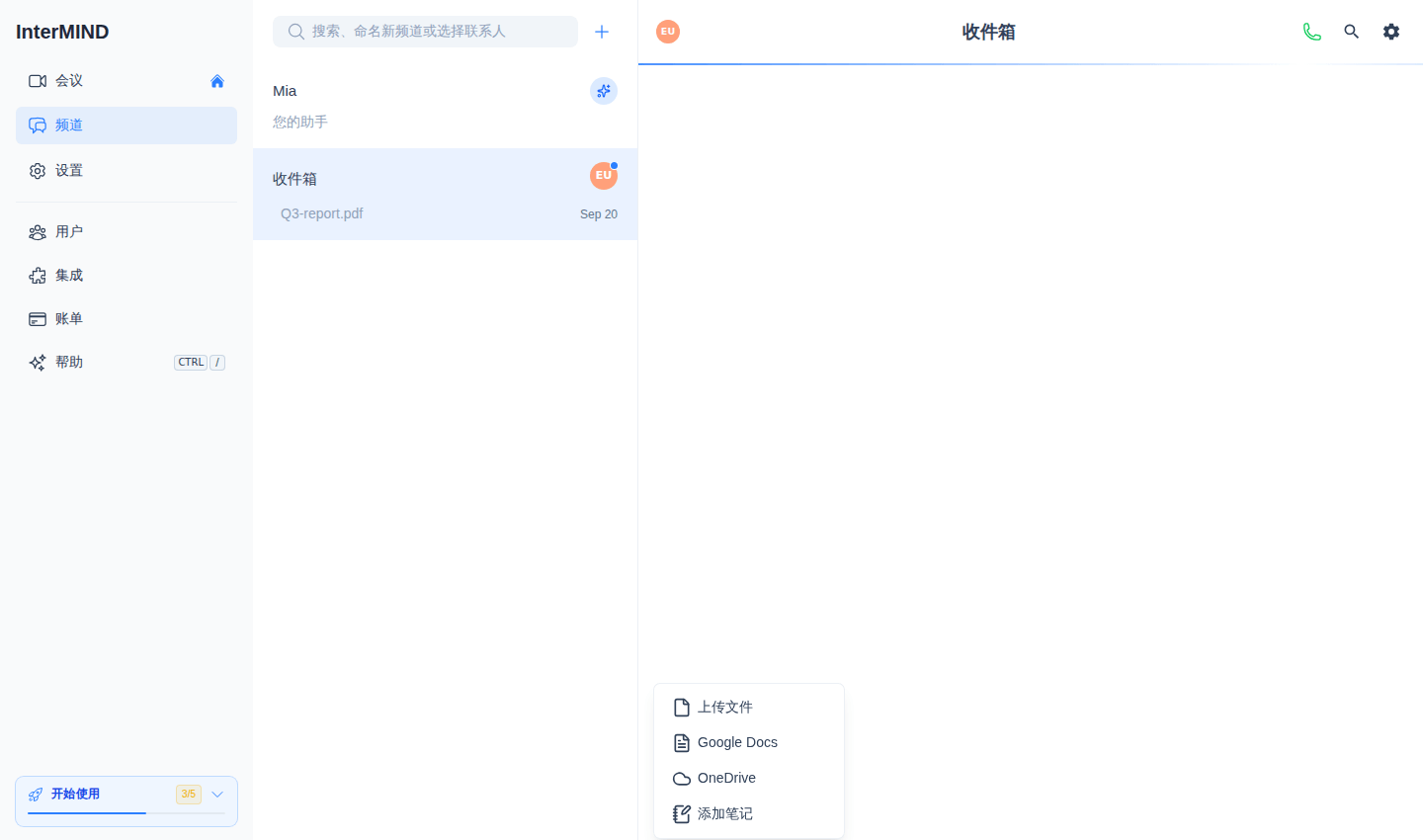The image size is (1423, 840).
Task: Choose 上传文件 from the attachment menu
Action: pyautogui.click(x=749, y=708)
